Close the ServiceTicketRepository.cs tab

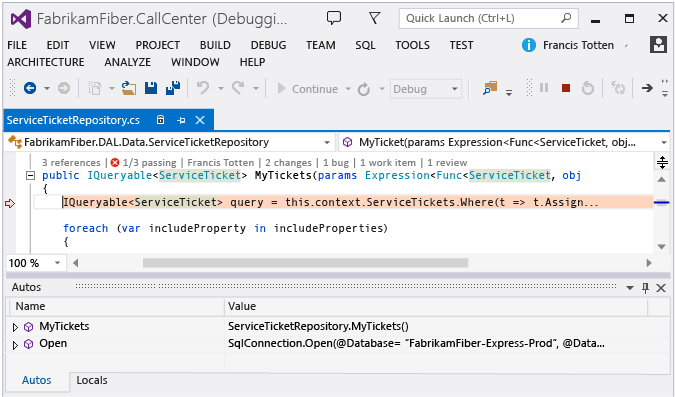point(200,120)
